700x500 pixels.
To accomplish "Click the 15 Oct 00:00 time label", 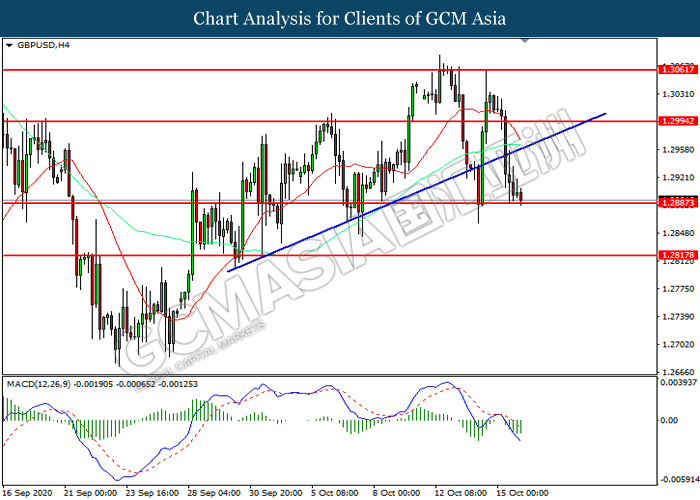I will [522, 493].
